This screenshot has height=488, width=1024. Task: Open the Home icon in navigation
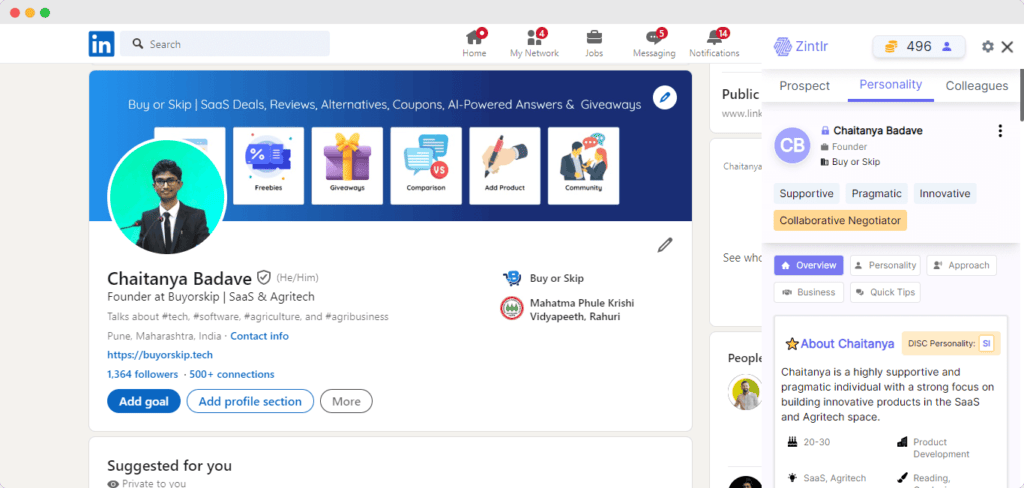click(474, 38)
